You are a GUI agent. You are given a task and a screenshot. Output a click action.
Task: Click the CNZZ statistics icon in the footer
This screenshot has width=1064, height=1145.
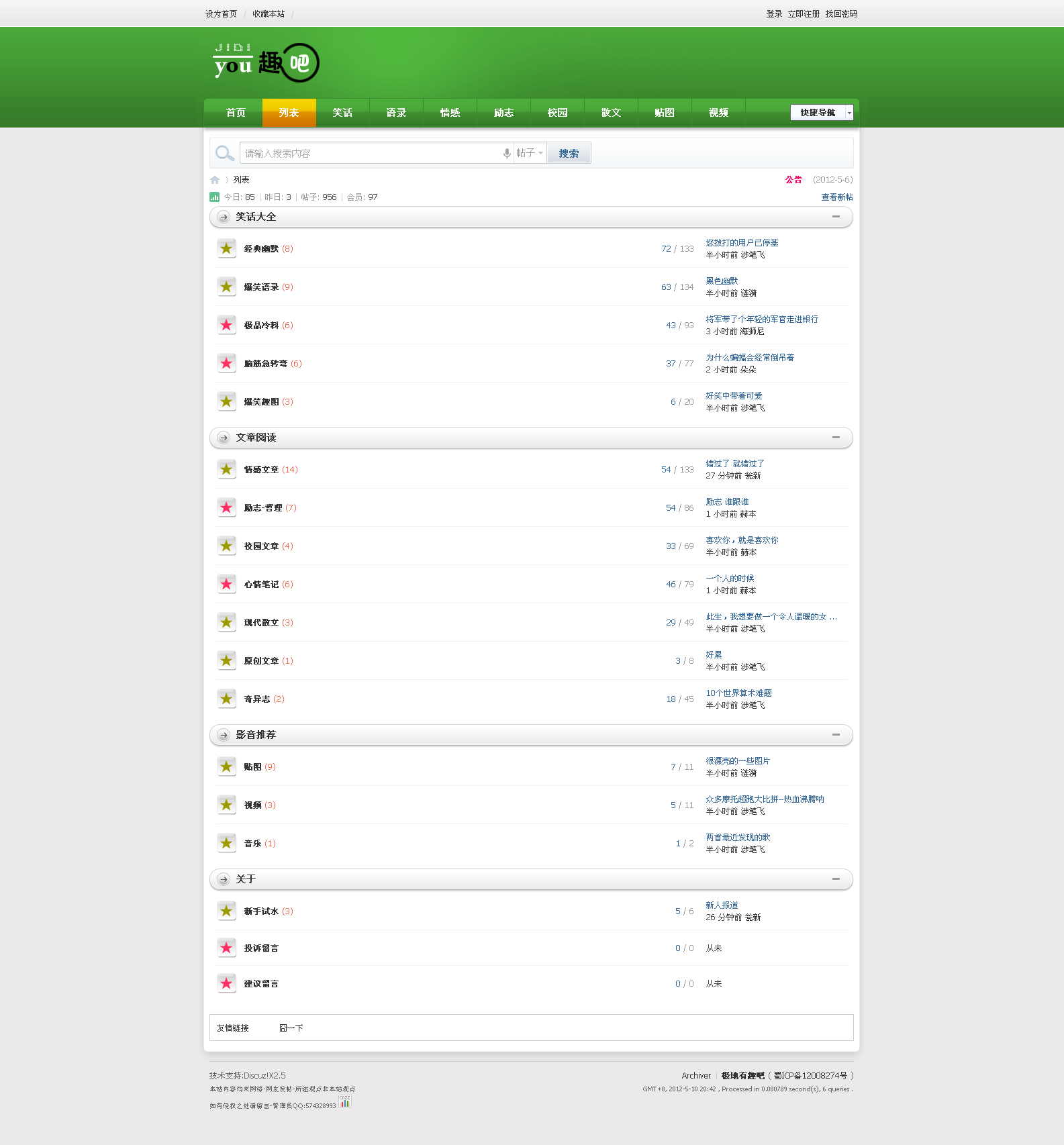point(345,1101)
